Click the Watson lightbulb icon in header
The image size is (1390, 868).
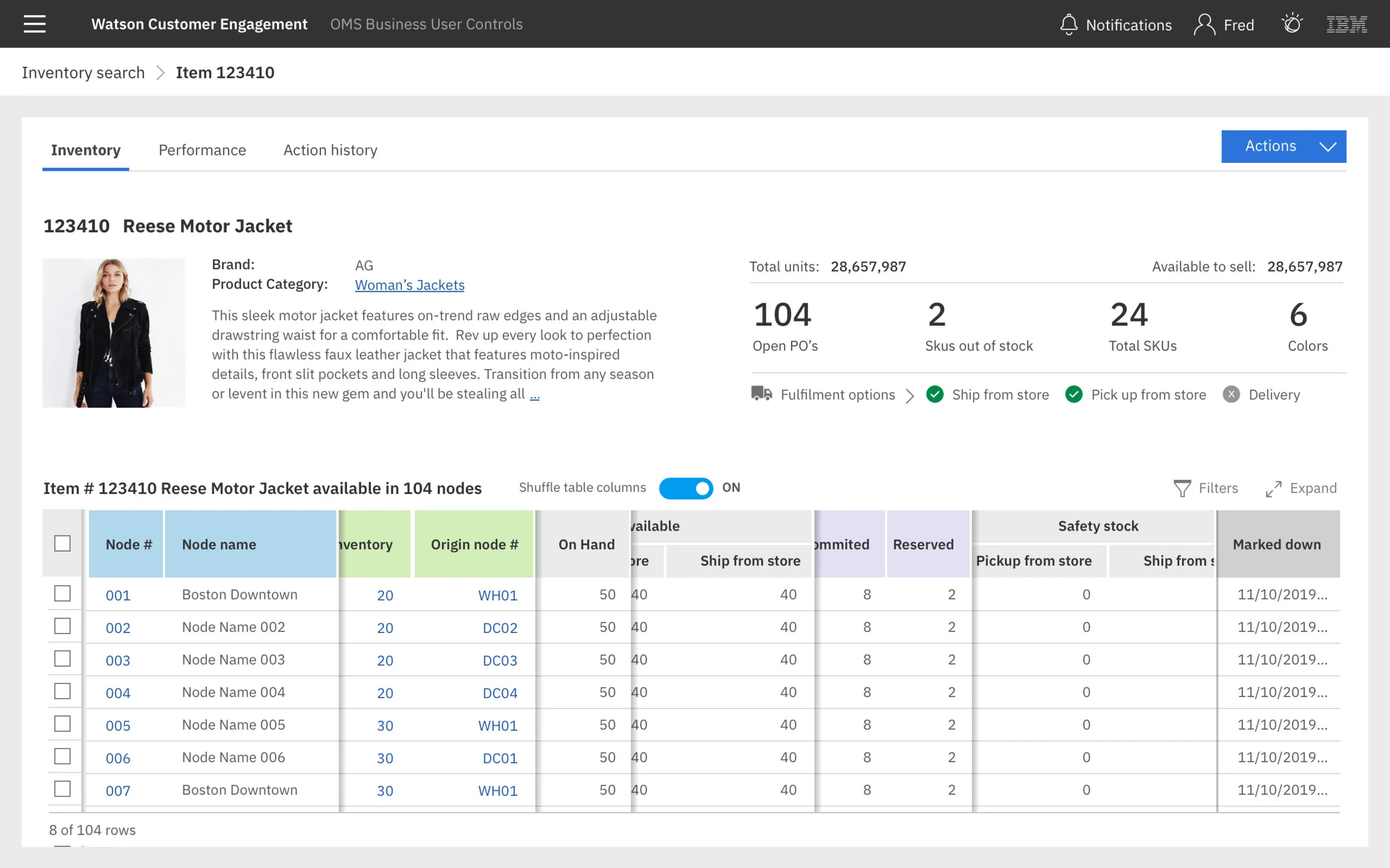[1292, 24]
